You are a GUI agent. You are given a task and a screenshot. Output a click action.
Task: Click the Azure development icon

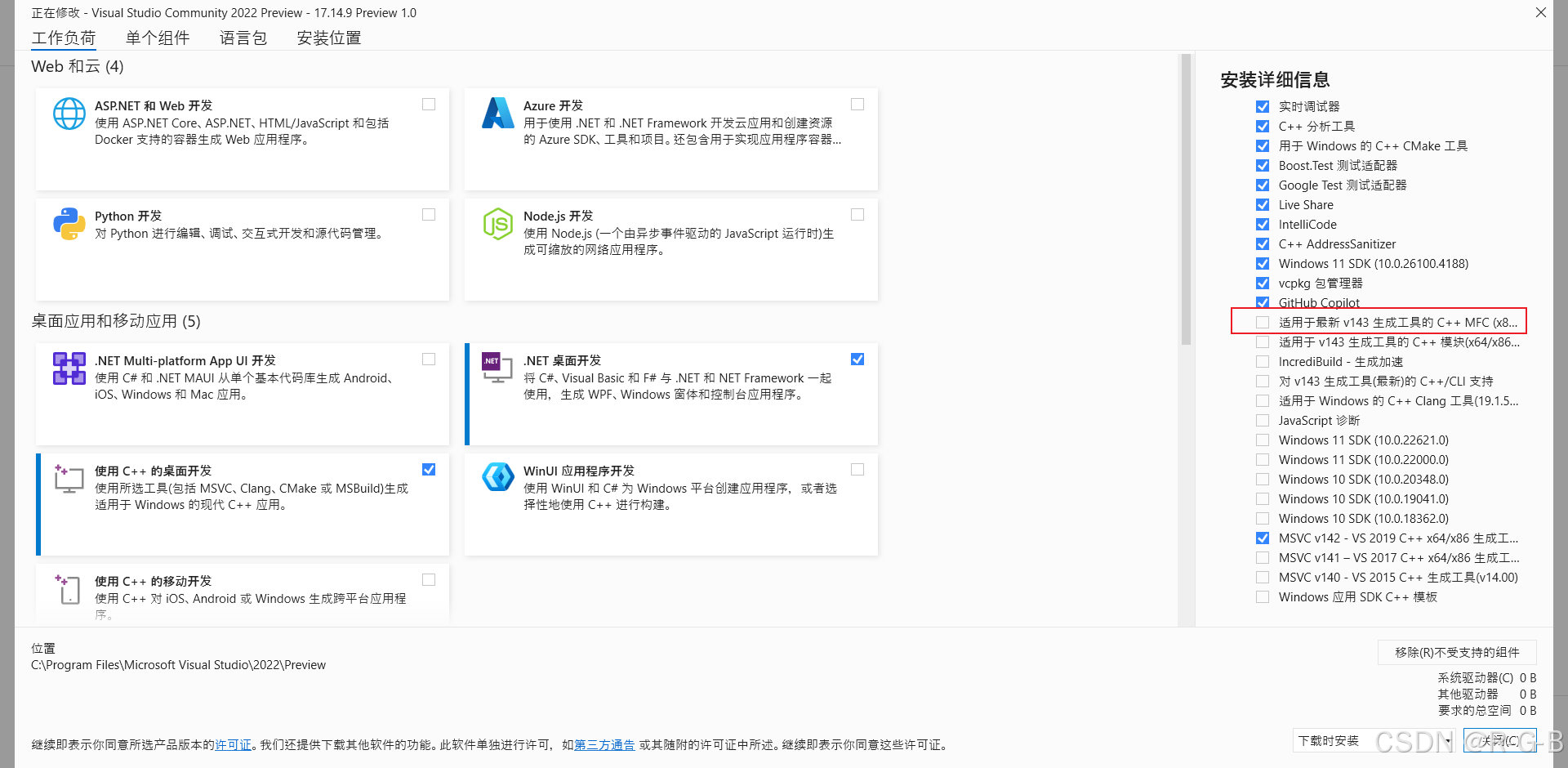498,113
